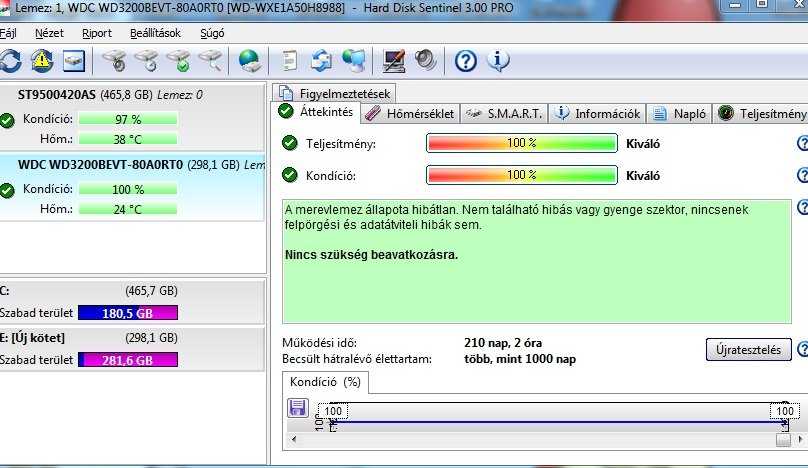This screenshot has width=808, height=468.
Task: Click the graph scrollbar right arrow
Action: click(799, 439)
